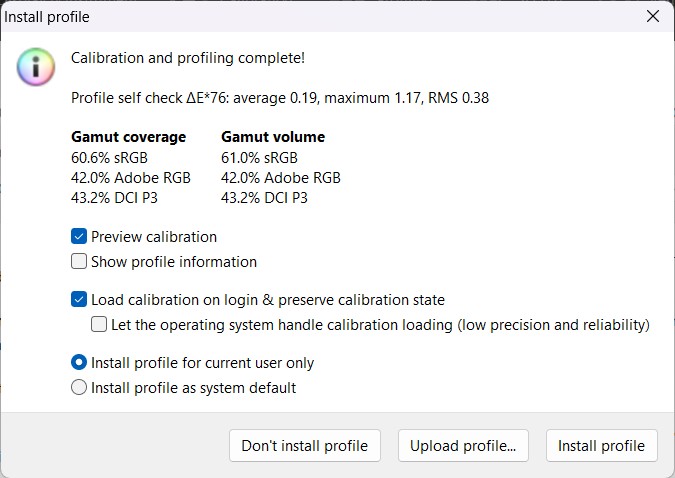Screen dimensions: 675x478
Task: Enable Show profile information
Action: click(x=79, y=262)
